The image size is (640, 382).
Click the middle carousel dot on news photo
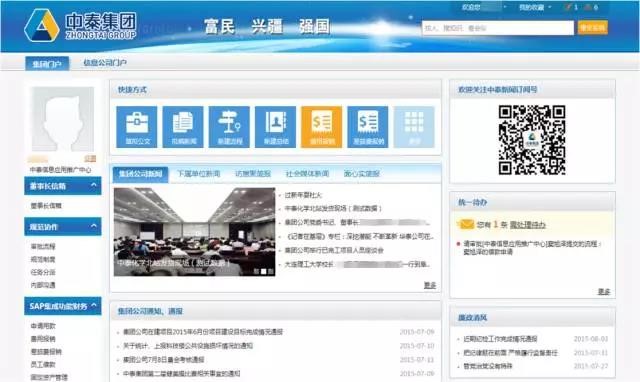pos(263,271)
